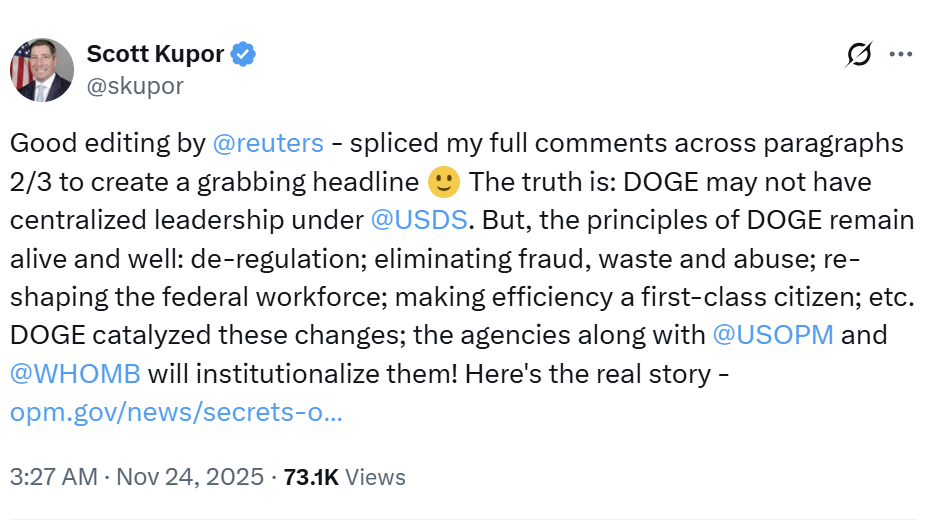Open the three-dot More options menu
This screenshot has width=925, height=527.
coord(901,55)
